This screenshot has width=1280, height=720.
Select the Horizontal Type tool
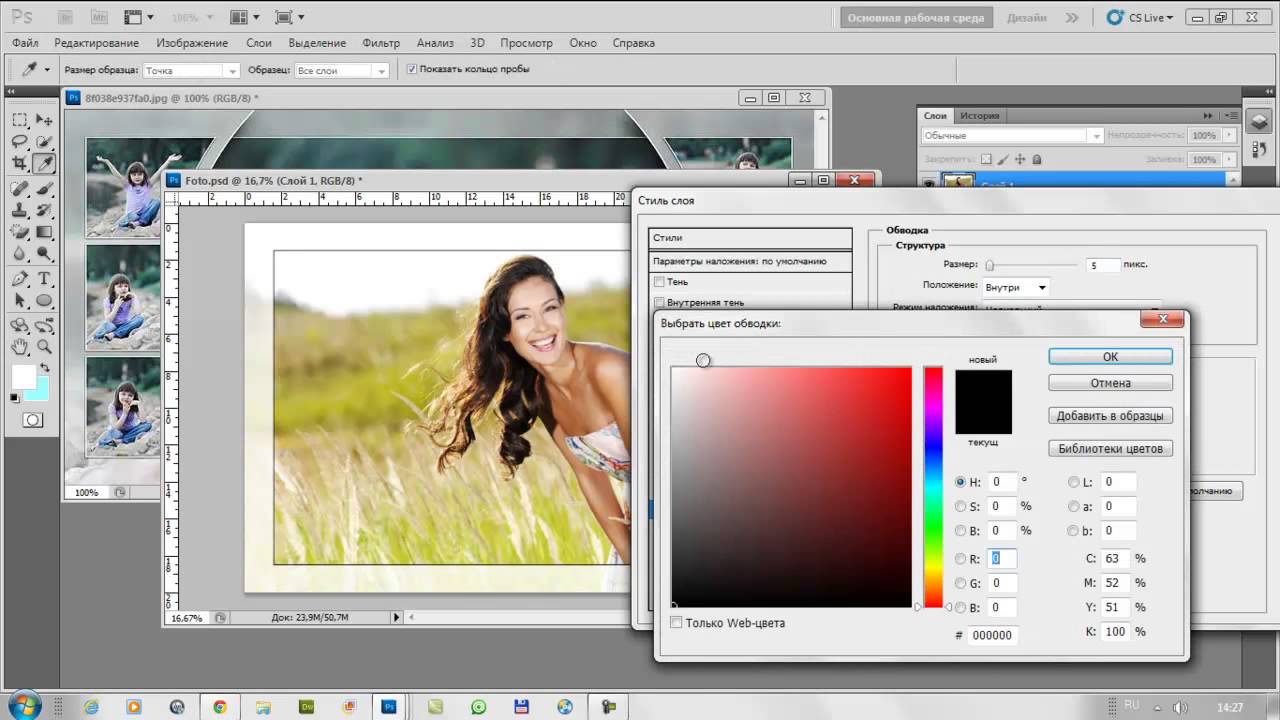(x=44, y=279)
